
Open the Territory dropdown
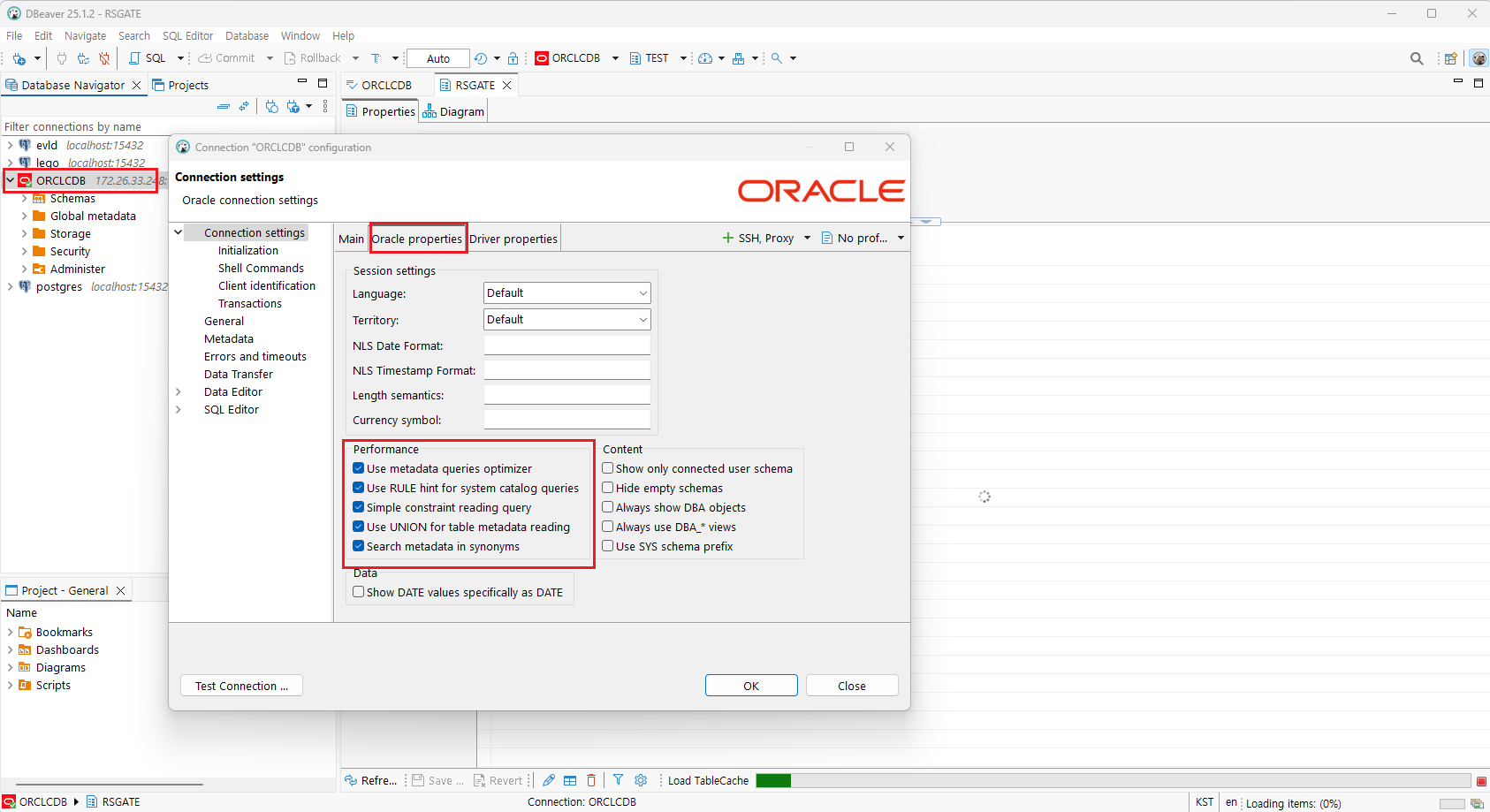click(x=566, y=320)
